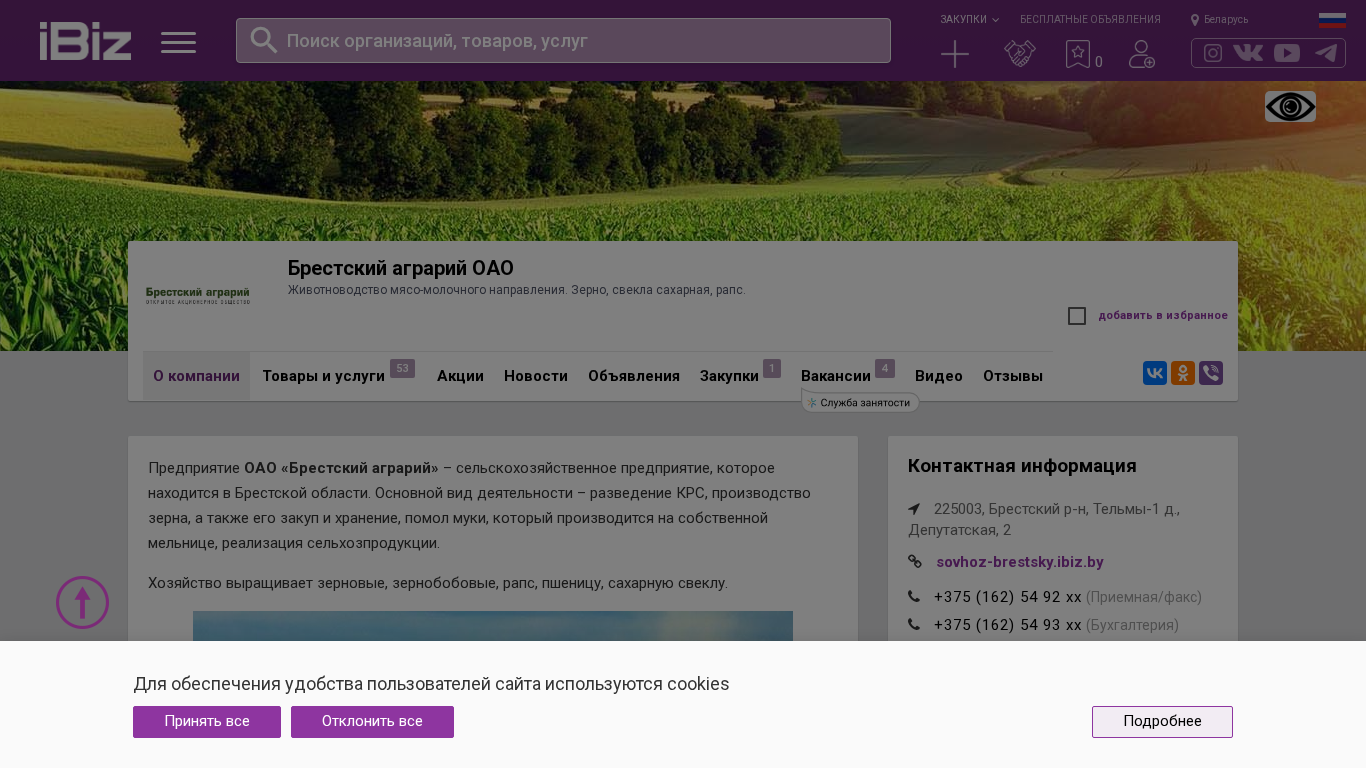Open Бесплатные объявления link
The height and width of the screenshot is (768, 1366).
tap(1090, 19)
